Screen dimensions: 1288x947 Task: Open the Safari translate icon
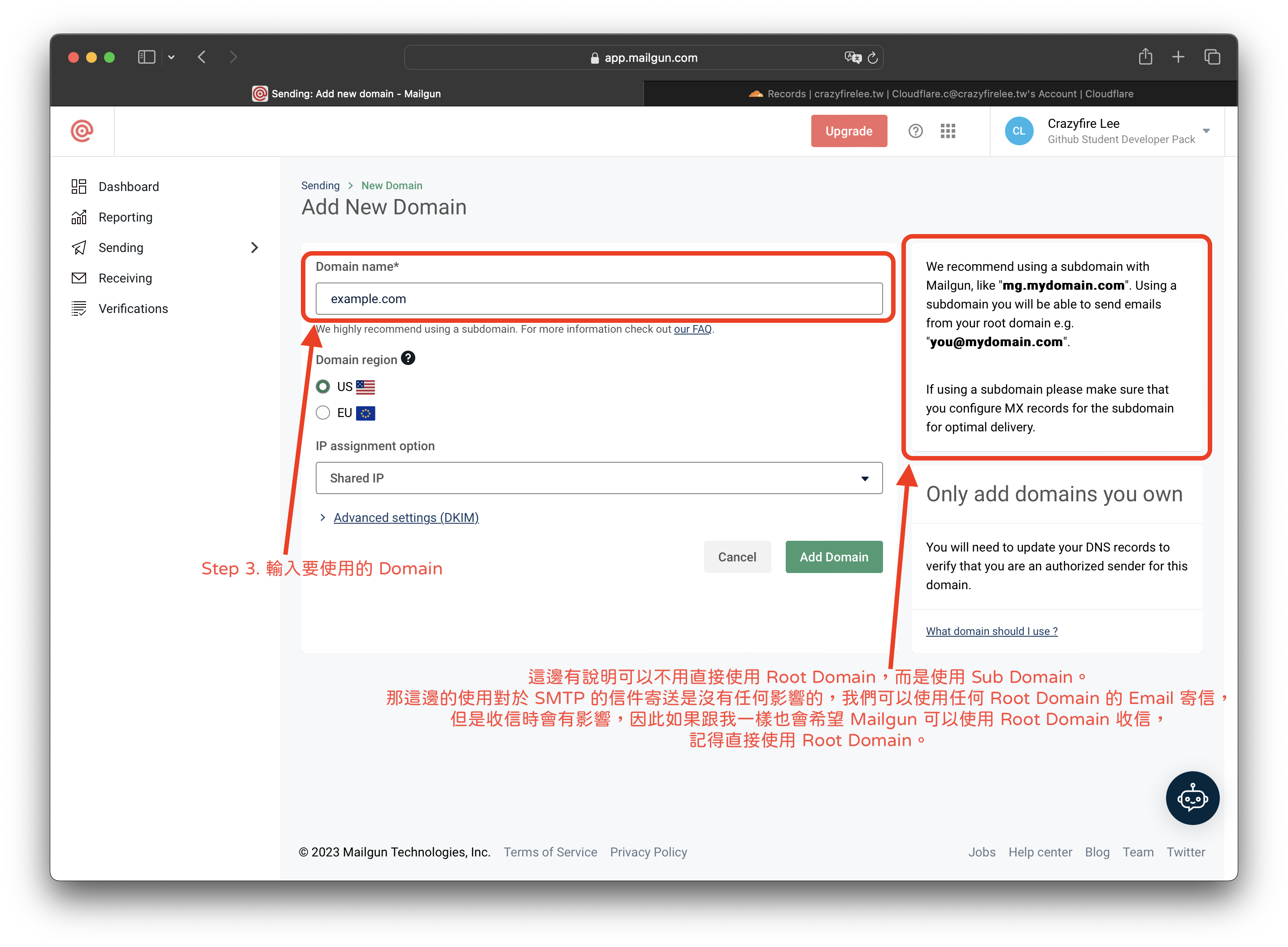pyautogui.click(x=853, y=58)
